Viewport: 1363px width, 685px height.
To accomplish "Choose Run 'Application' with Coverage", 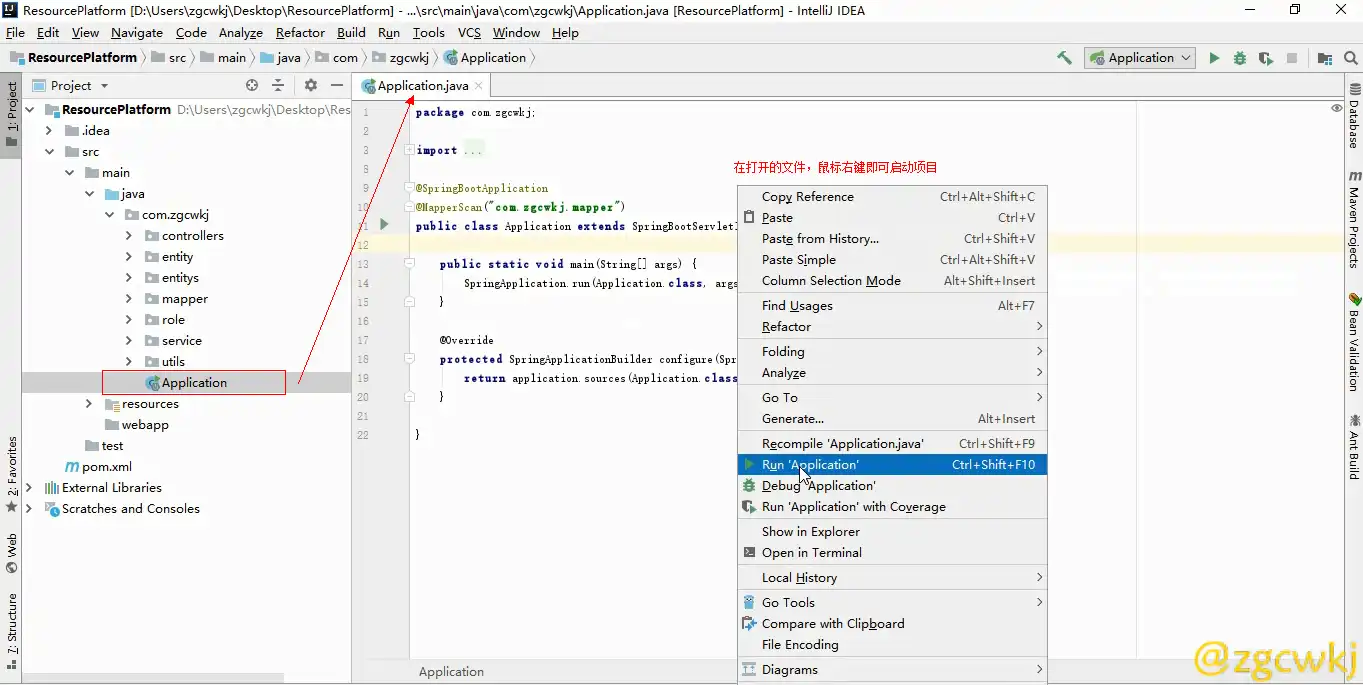I will (x=892, y=507).
